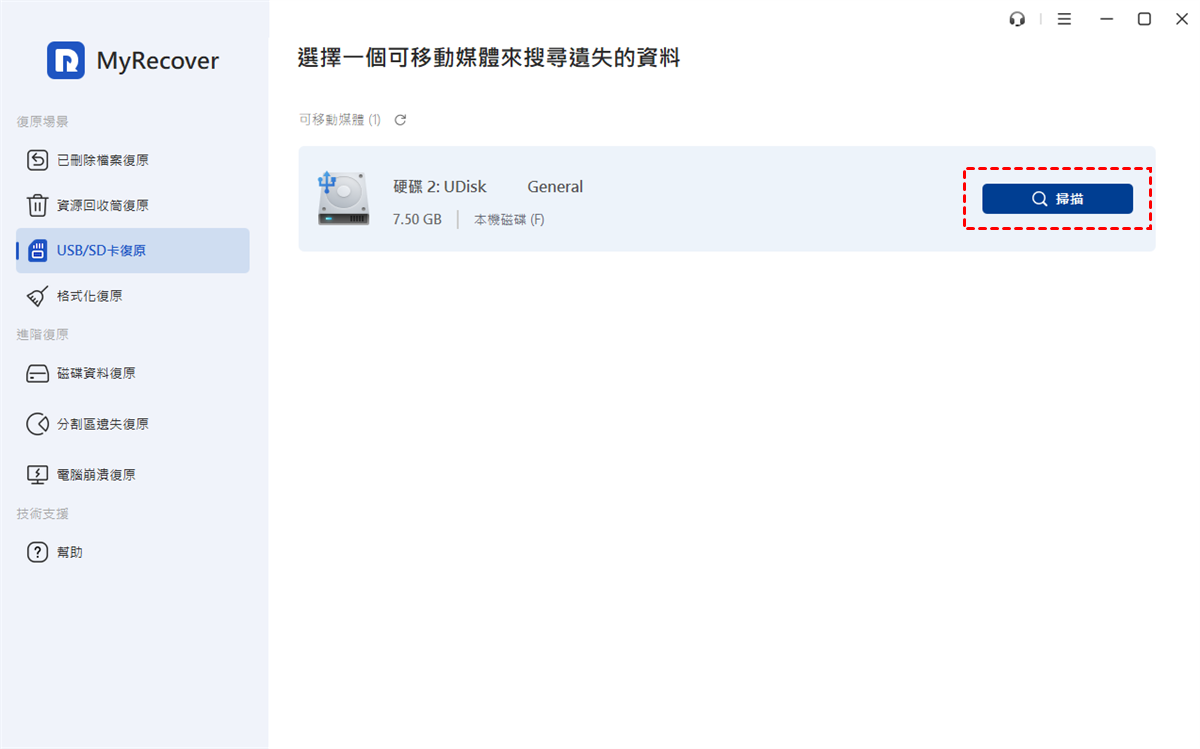Click the 已刪除檔案復原 restore icon
This screenshot has width=1200, height=749.
37,160
